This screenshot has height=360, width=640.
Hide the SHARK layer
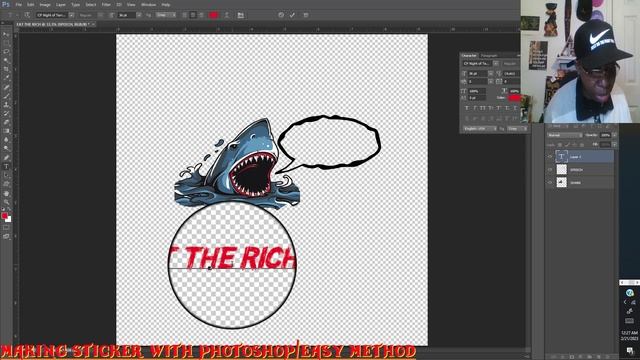pyautogui.click(x=550, y=183)
